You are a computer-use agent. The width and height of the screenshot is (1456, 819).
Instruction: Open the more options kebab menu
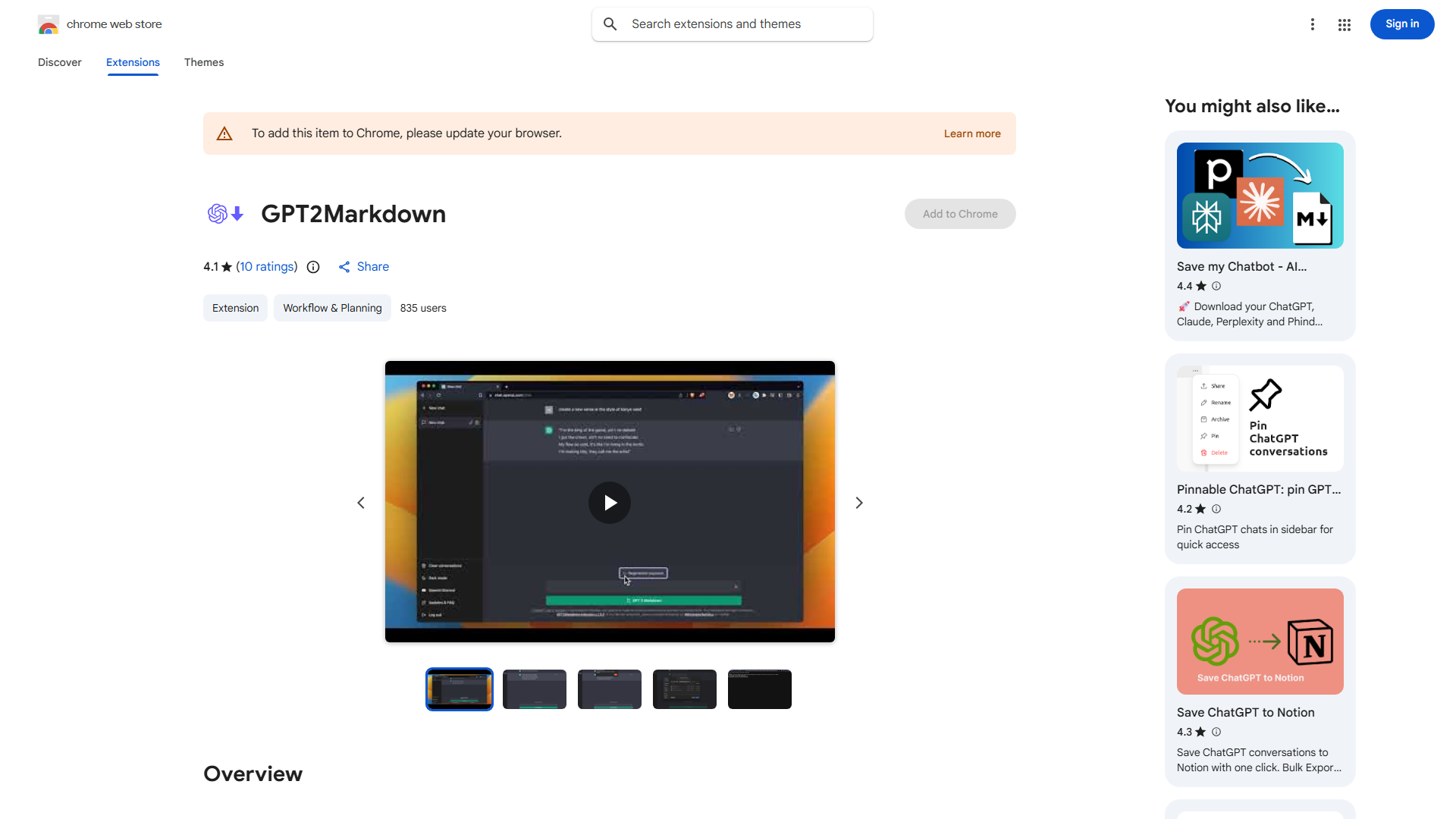click(1312, 24)
